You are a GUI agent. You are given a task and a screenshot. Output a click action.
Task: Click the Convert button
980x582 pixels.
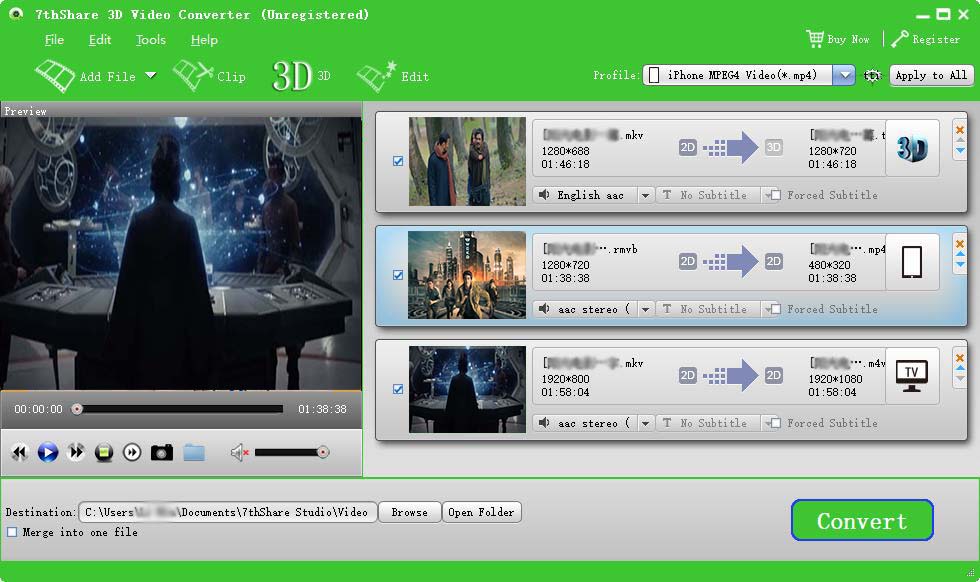coord(861,520)
